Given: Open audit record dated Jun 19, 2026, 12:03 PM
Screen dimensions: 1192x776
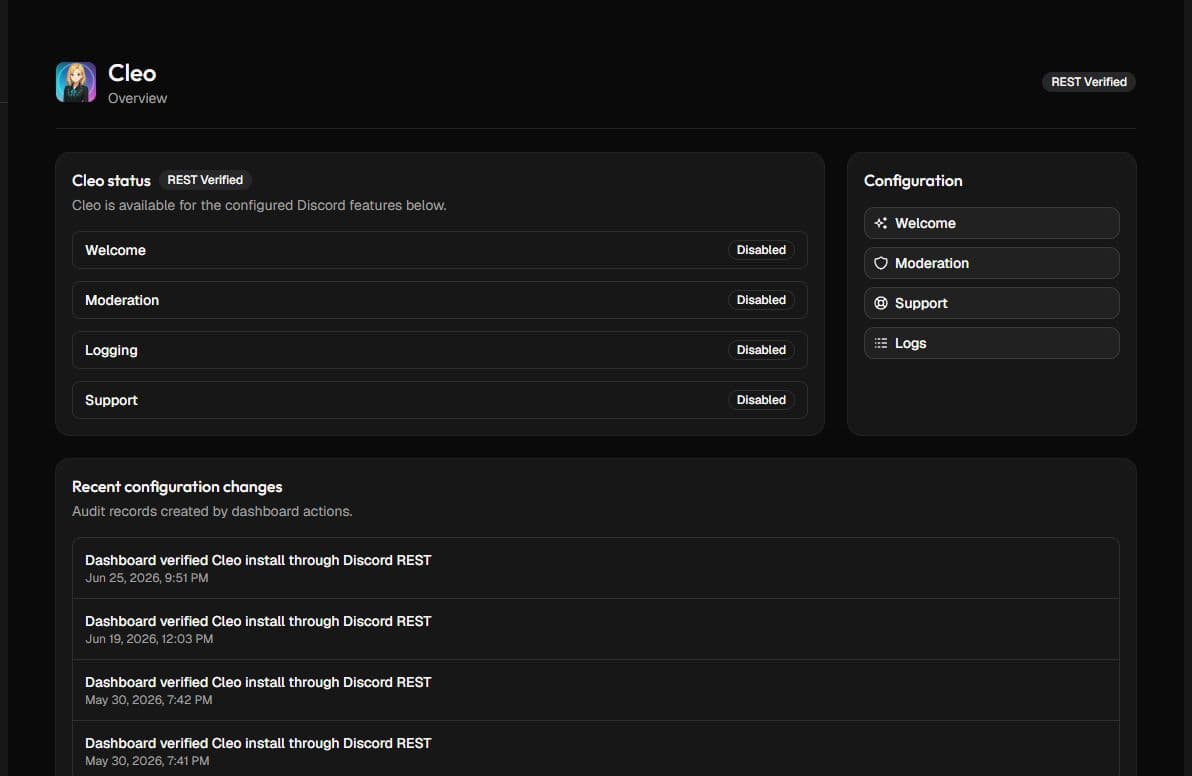Looking at the screenshot, I should pos(595,629).
